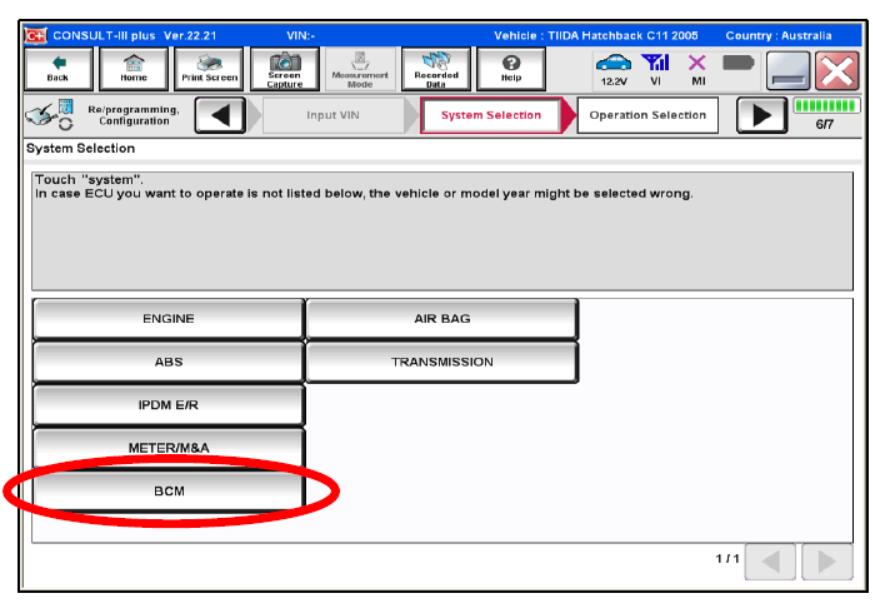The height and width of the screenshot is (603, 873).
Task: Select the IPDM E/R system
Action: [x=169, y=405]
